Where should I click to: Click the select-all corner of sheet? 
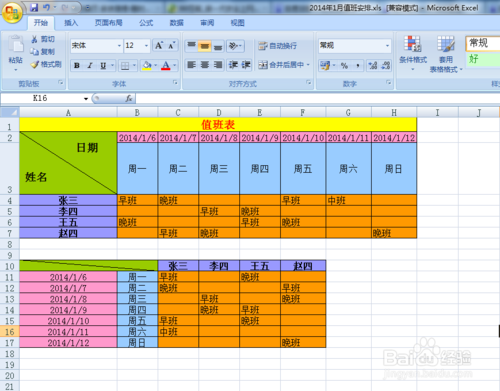point(10,113)
